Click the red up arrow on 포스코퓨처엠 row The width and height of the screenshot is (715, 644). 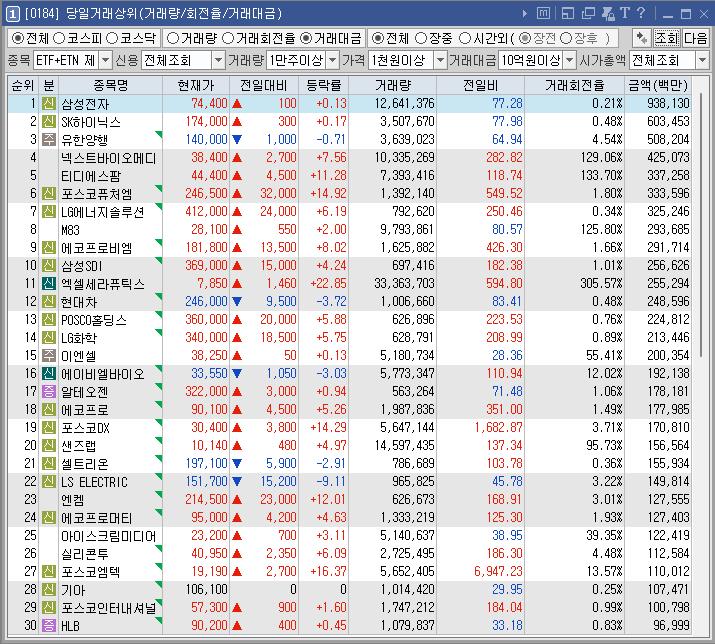[x=237, y=193]
